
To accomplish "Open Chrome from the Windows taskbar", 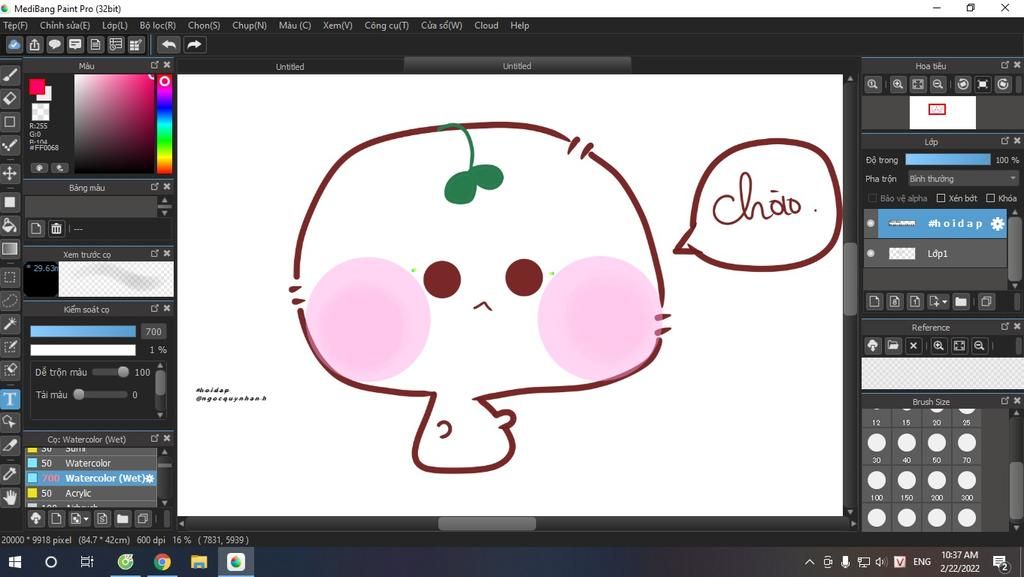I will pos(162,561).
